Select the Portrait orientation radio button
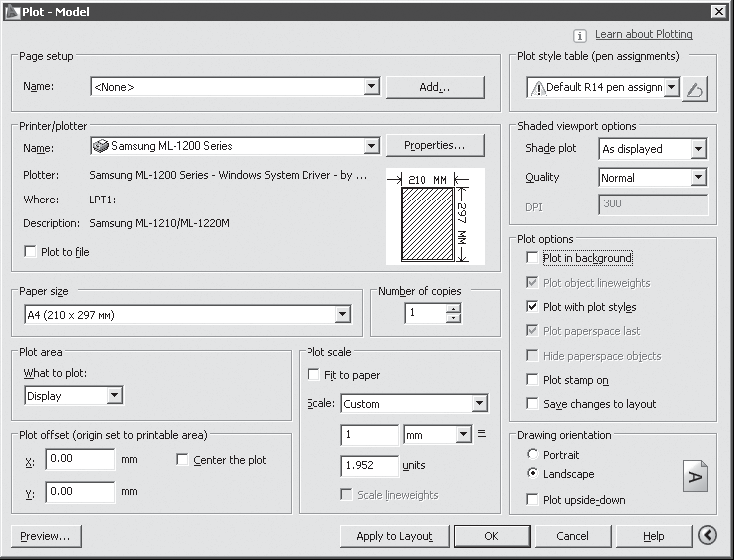This screenshot has width=734, height=560. [x=531, y=455]
